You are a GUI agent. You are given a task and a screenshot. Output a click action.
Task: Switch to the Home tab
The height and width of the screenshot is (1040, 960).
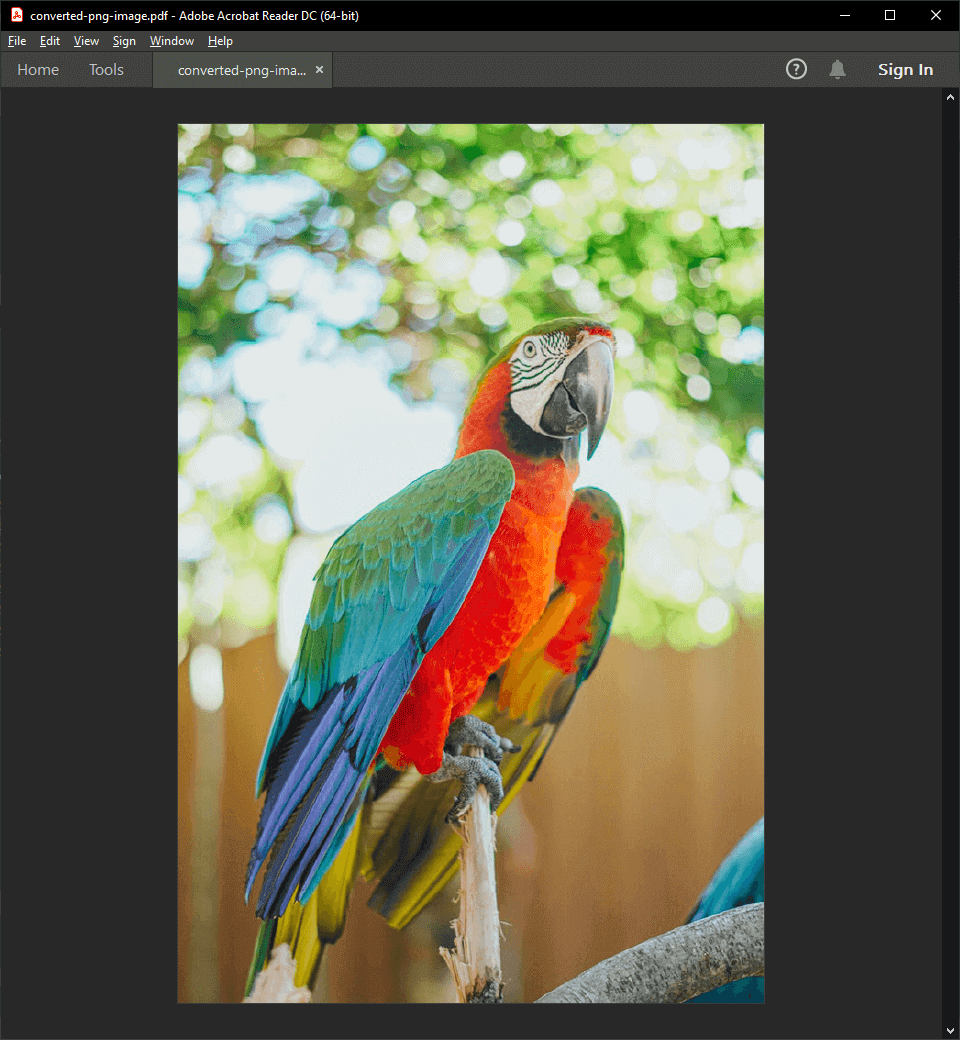(38, 69)
